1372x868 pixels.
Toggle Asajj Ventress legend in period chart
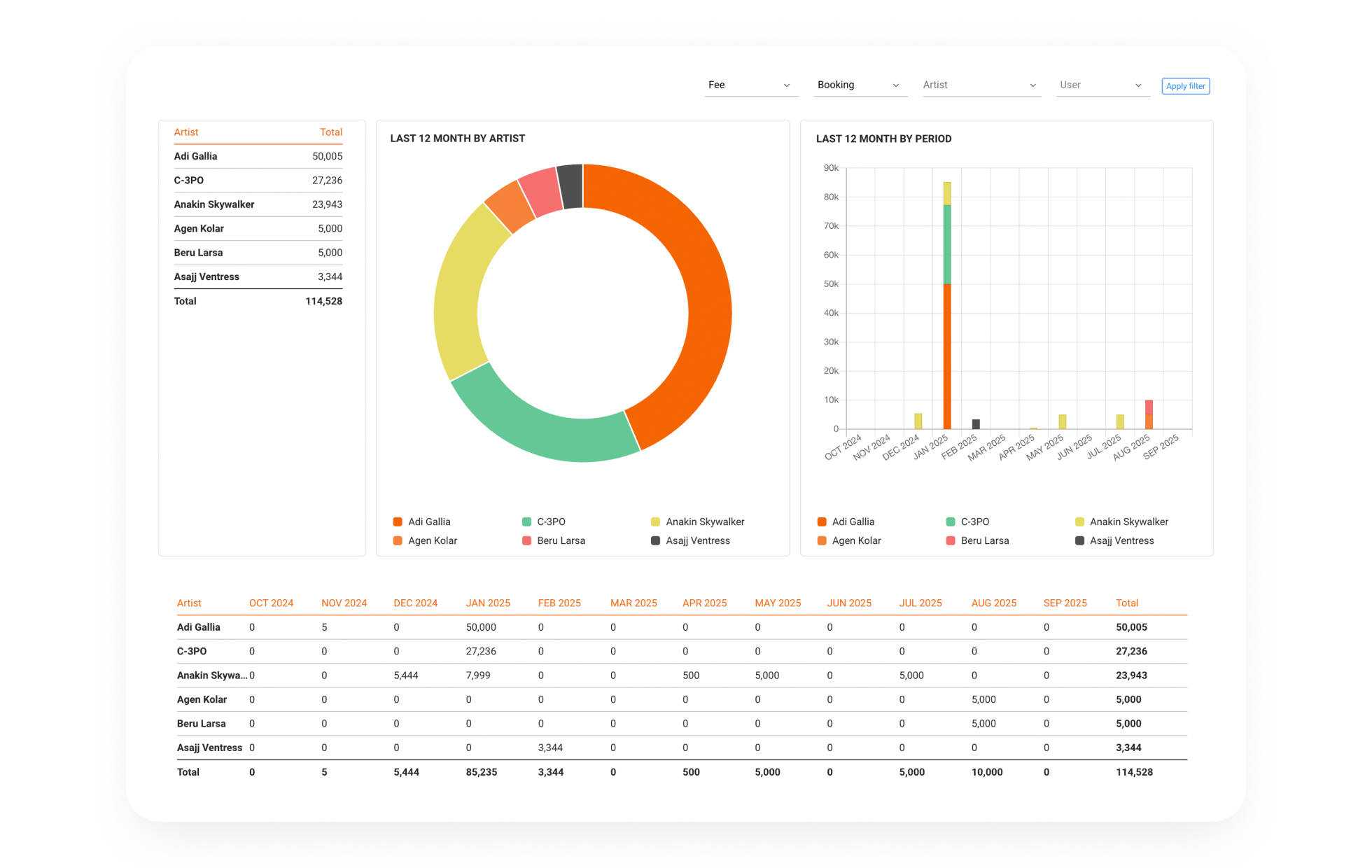[x=1121, y=540]
